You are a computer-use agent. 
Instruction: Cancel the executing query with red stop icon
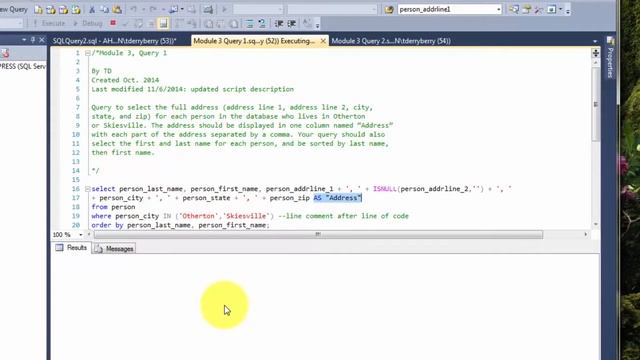pyautogui.click(x=113, y=23)
